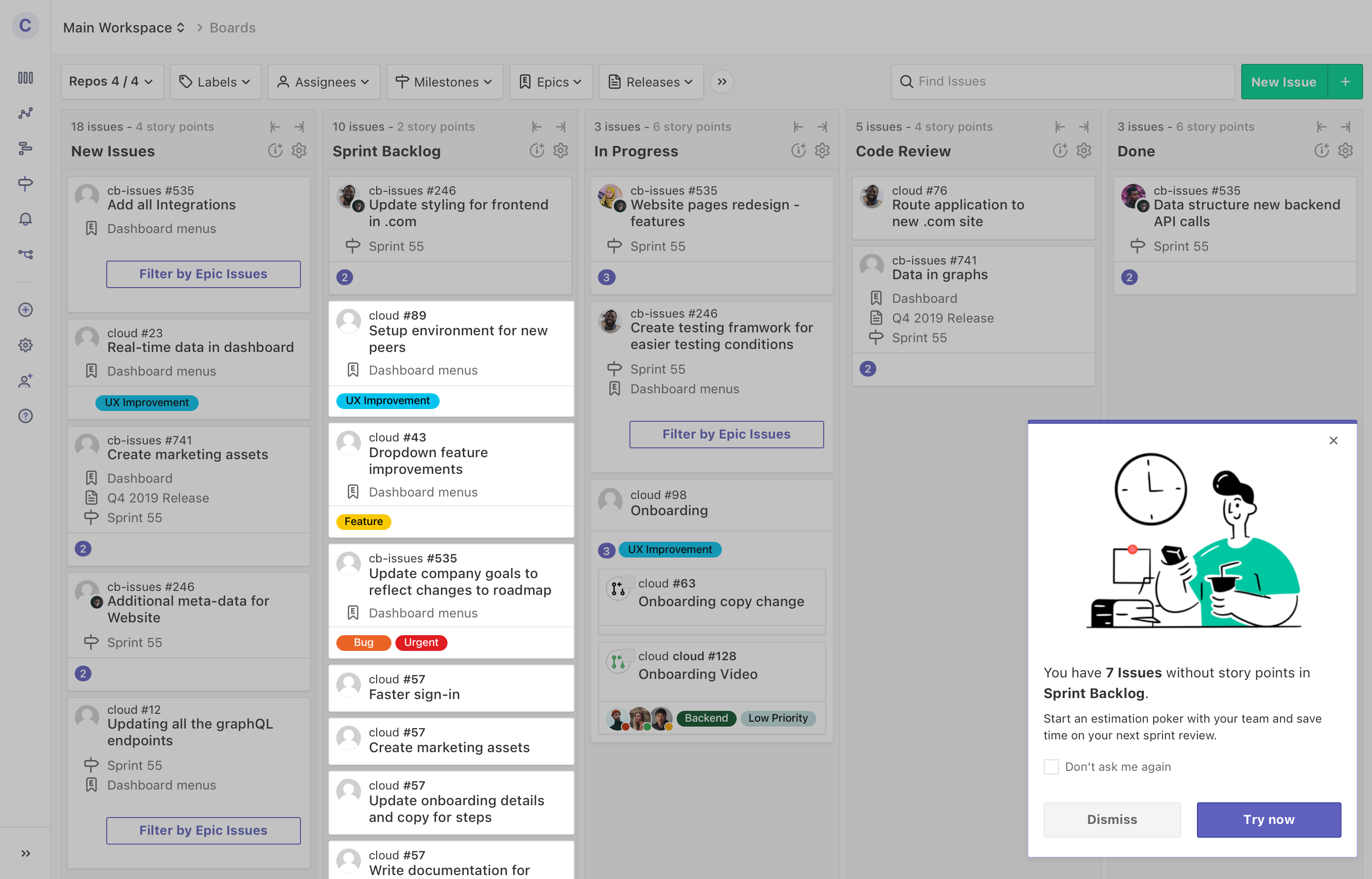Open the Sprint Backlog pipeline settings gear

[560, 151]
